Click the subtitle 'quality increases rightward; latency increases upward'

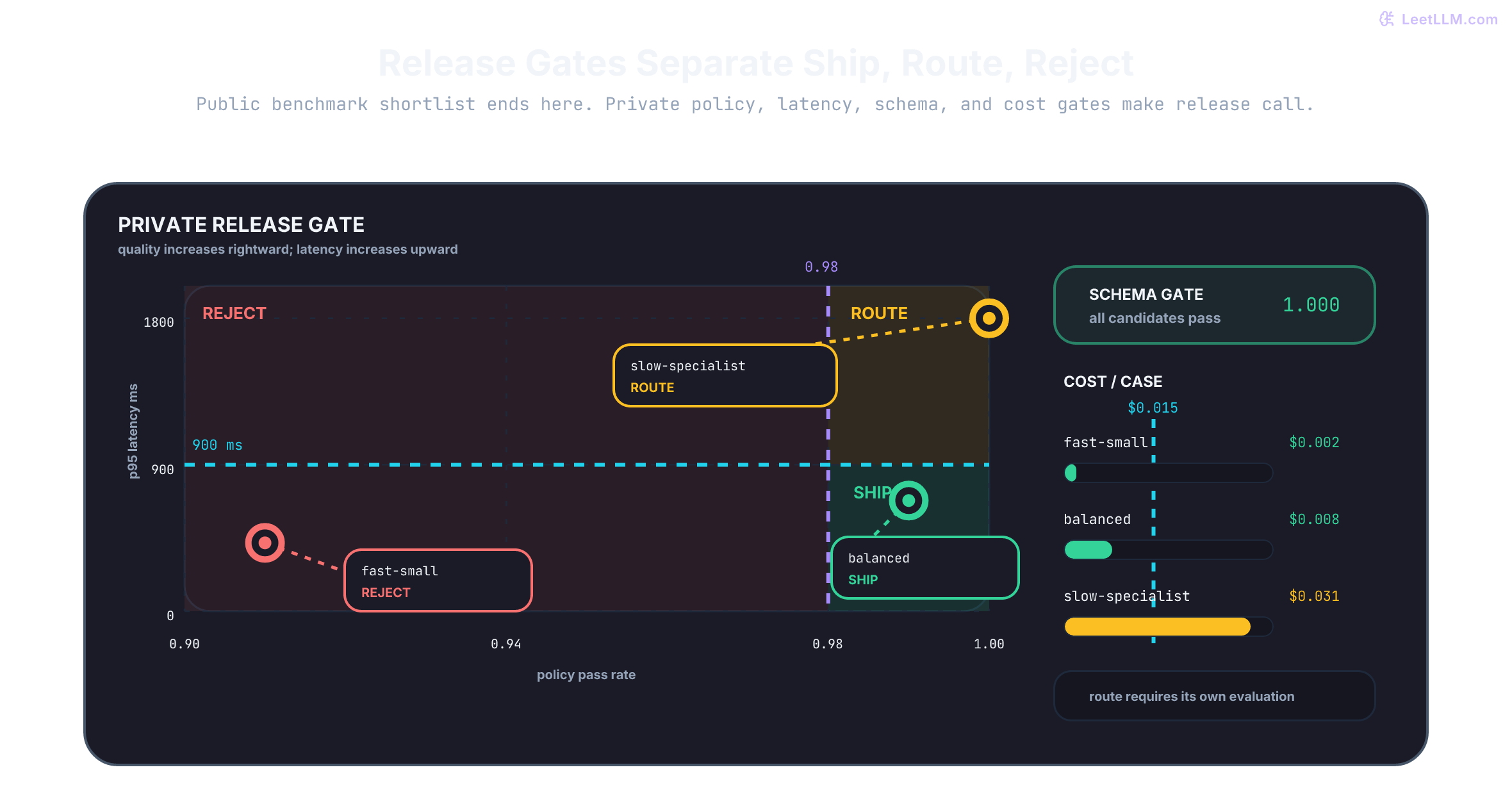[x=288, y=249]
